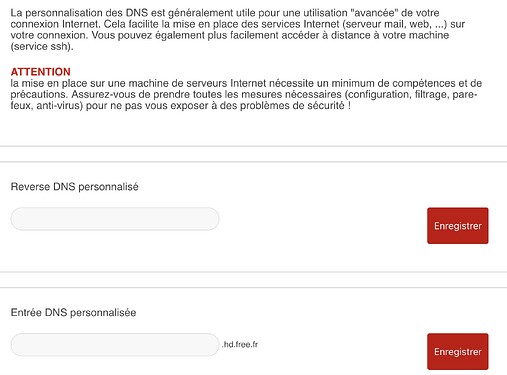Click the .hd.free.fr domain suffix text
The width and height of the screenshot is (507, 375).
[240, 344]
